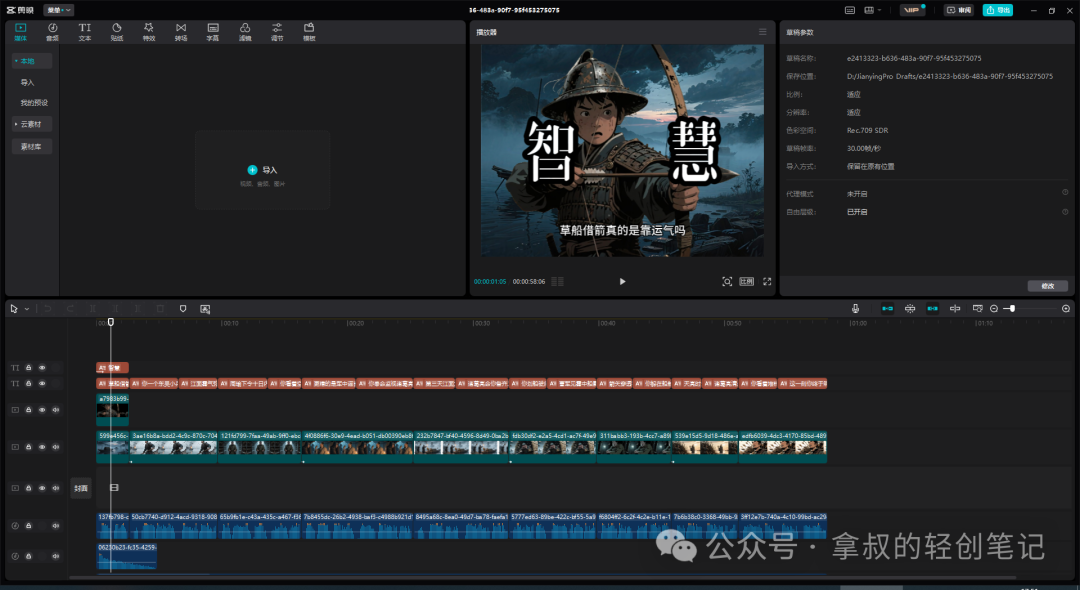This screenshot has width=1080, height=590.
Task: Add a marker with the marker icon
Action: pos(183,309)
